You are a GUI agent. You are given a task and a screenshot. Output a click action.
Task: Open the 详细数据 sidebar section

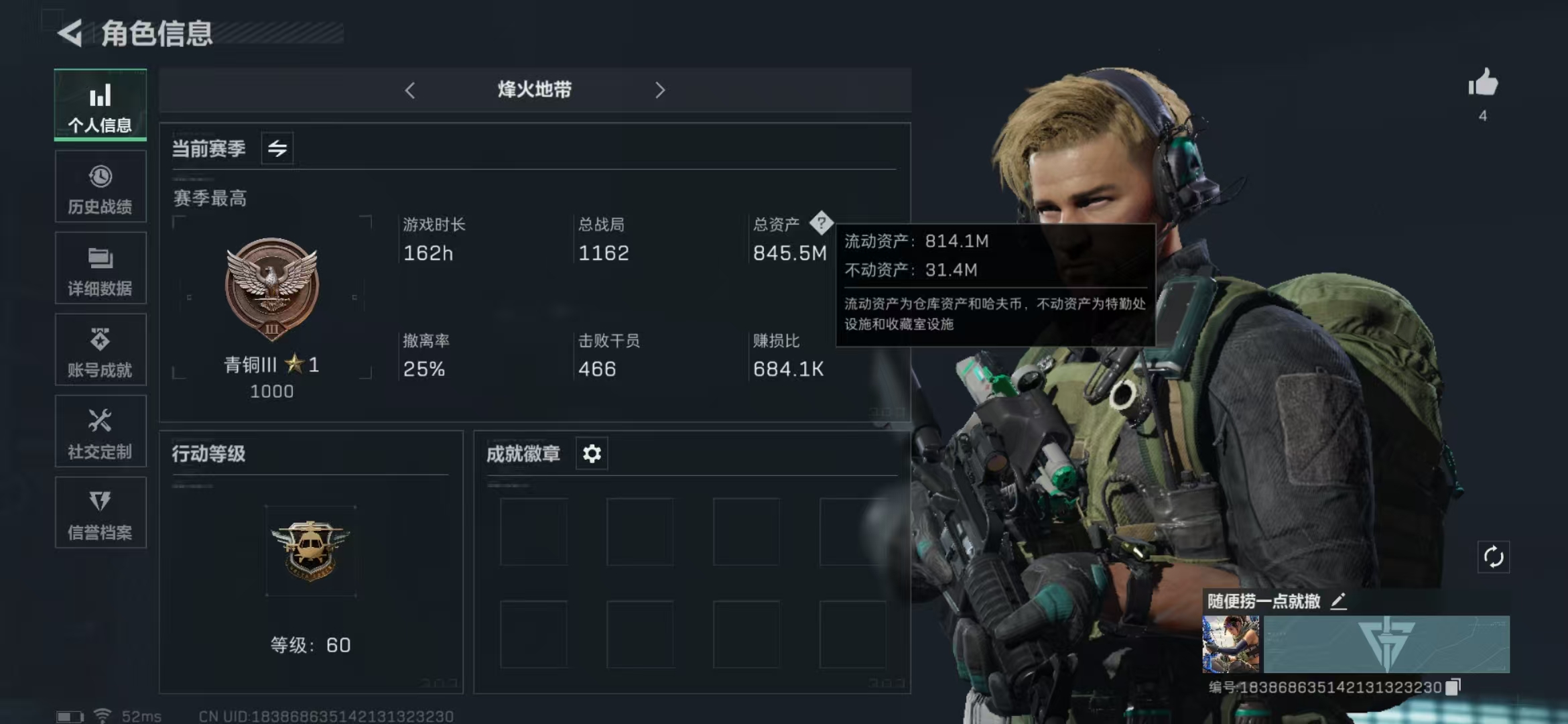pos(101,268)
